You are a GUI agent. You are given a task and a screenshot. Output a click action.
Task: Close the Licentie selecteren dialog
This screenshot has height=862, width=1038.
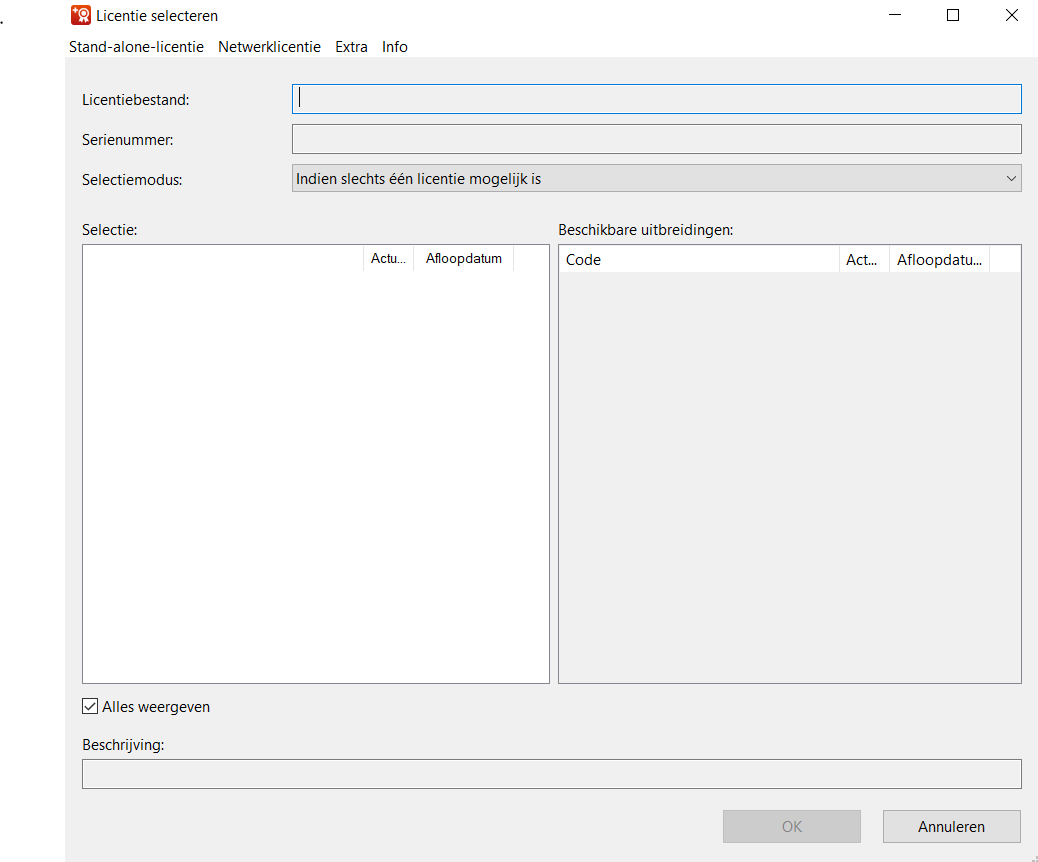point(1012,15)
